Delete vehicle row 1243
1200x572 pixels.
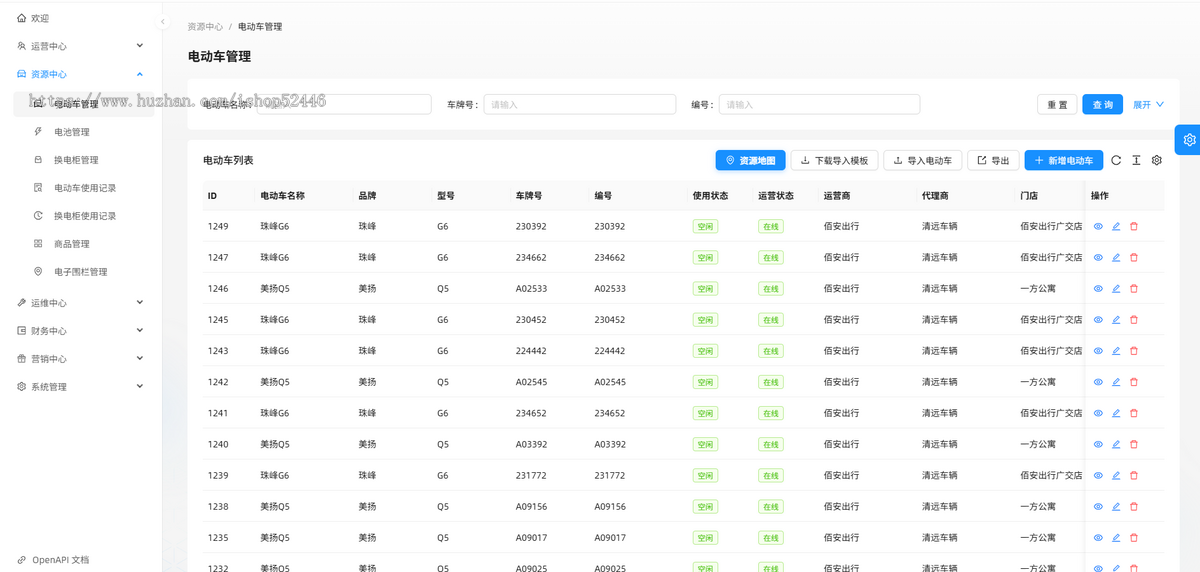[x=1134, y=351]
